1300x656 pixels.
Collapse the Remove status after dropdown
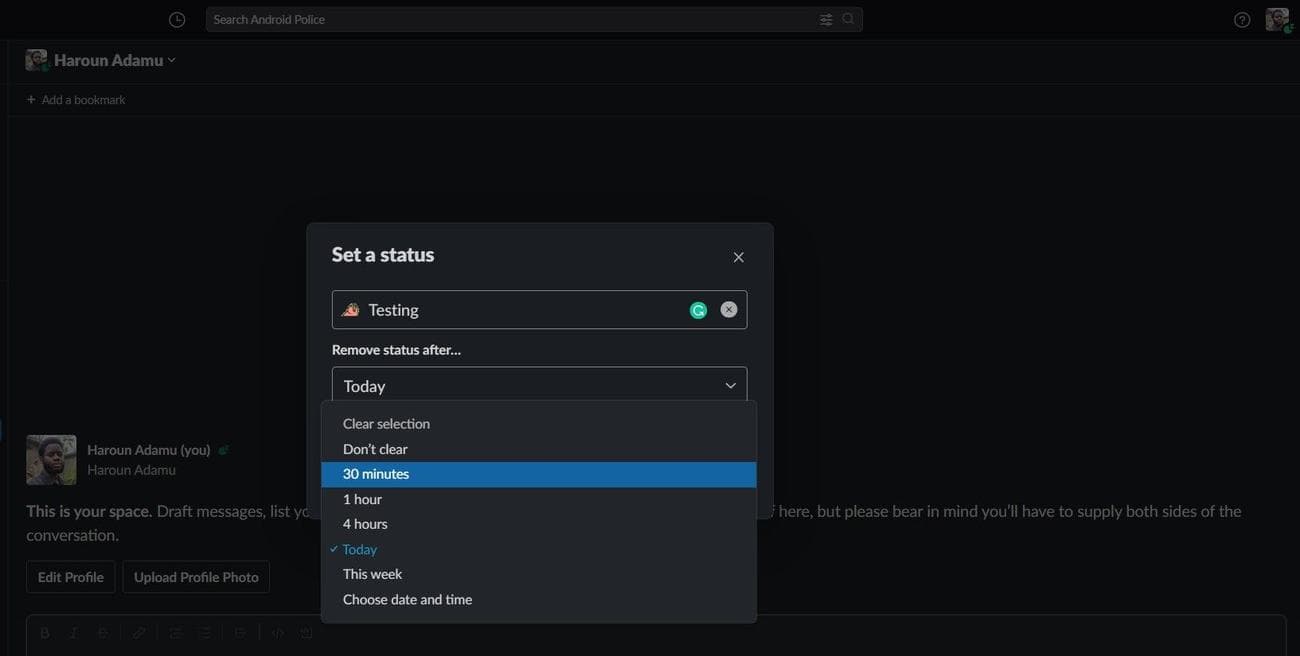pyautogui.click(x=730, y=386)
